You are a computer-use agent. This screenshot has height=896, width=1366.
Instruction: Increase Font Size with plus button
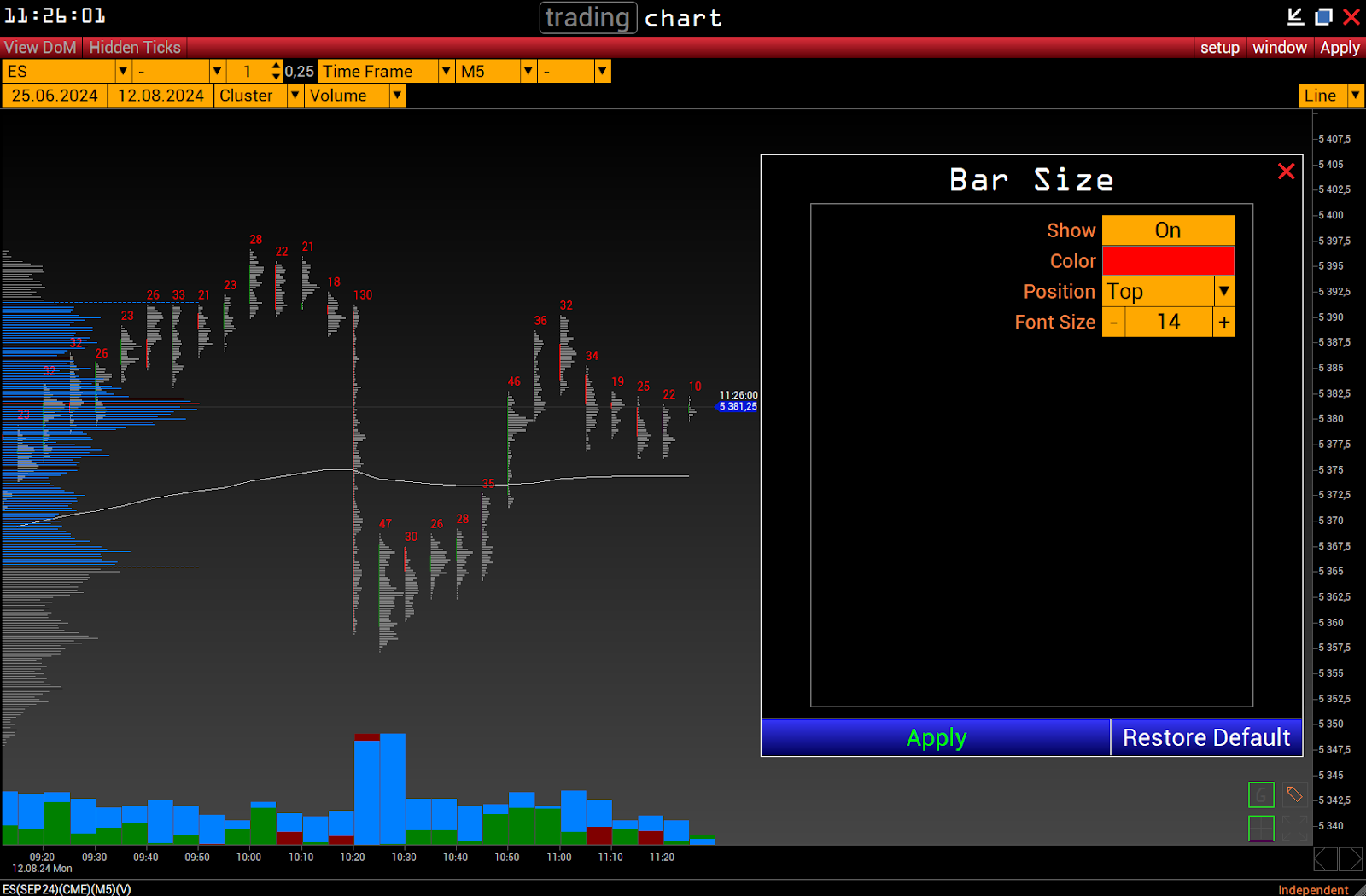point(1223,323)
